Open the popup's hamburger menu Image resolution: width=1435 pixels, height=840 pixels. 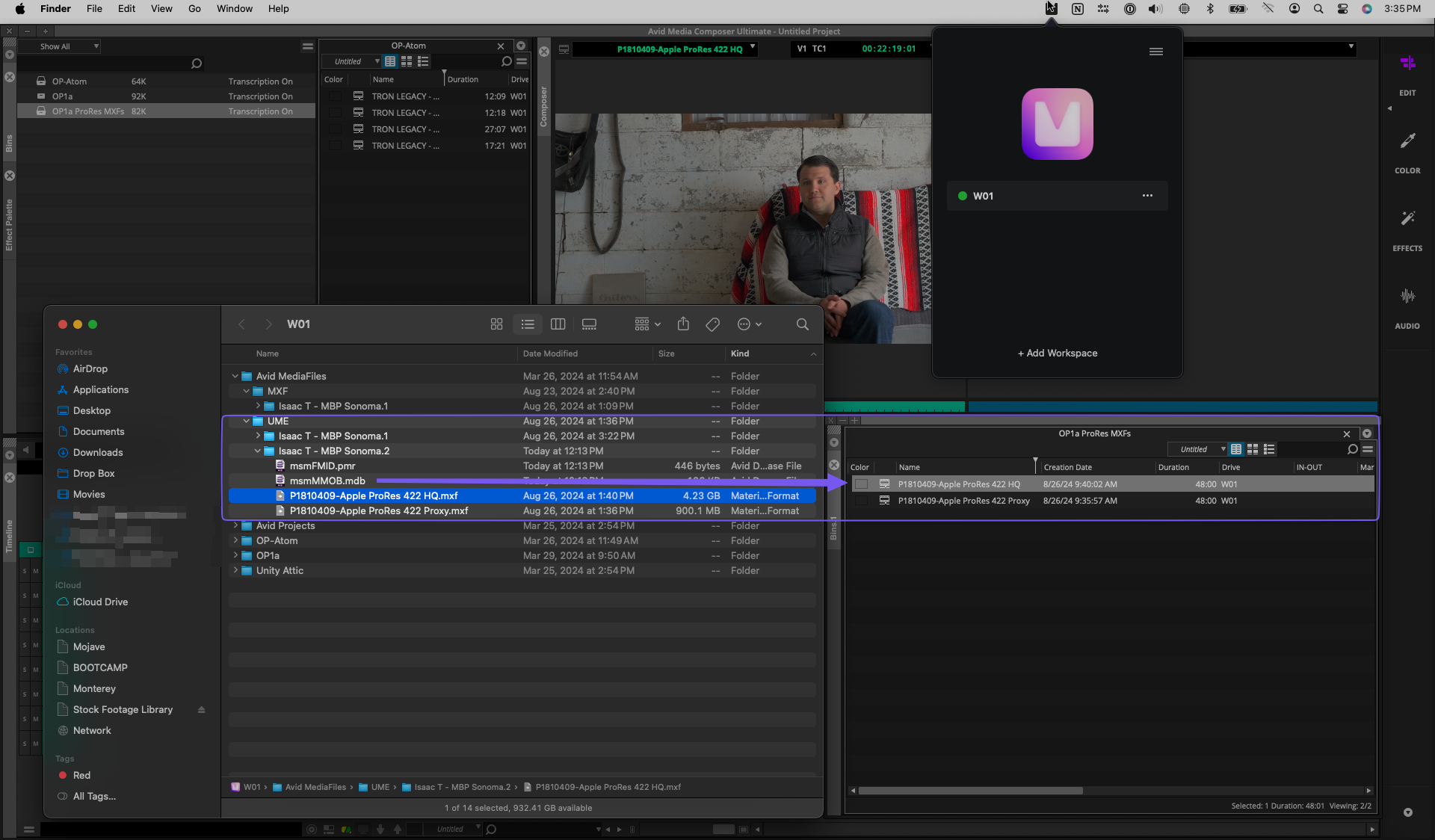pyautogui.click(x=1156, y=52)
